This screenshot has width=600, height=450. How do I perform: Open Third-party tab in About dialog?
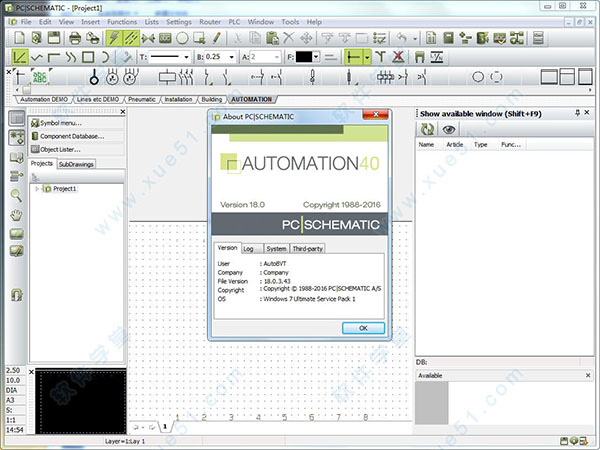point(308,249)
